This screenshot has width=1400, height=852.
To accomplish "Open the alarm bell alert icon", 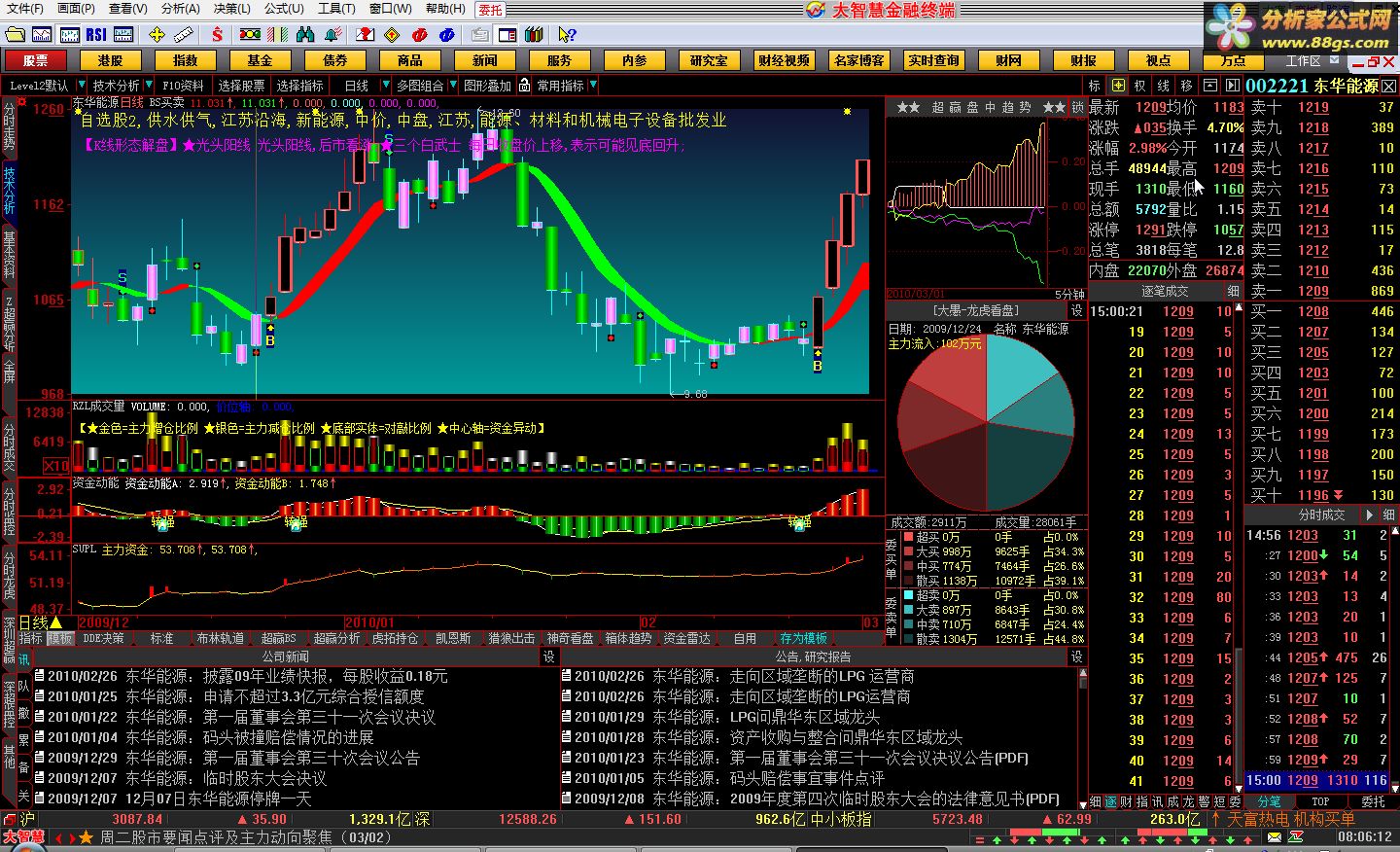I will pyautogui.click(x=332, y=34).
